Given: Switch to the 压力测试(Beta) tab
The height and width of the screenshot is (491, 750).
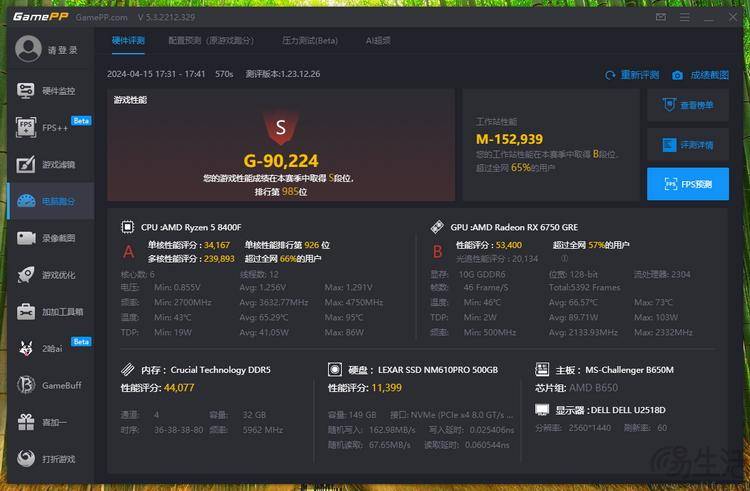Looking at the screenshot, I should tap(310, 41).
